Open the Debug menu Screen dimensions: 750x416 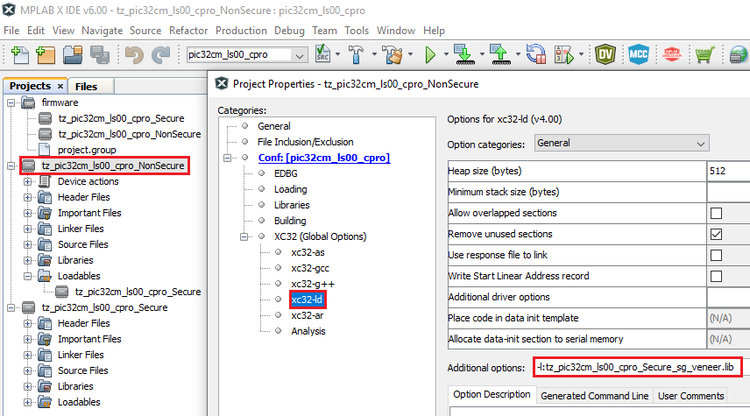coord(289,30)
